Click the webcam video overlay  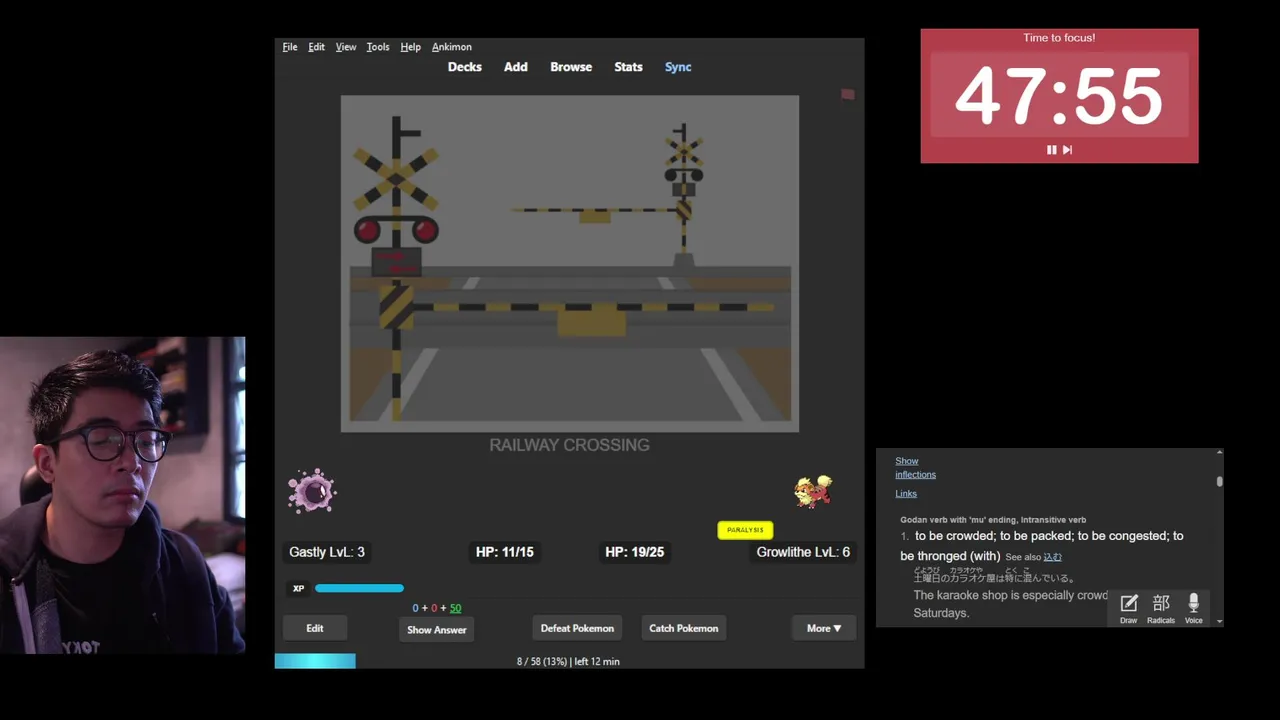(x=122, y=495)
